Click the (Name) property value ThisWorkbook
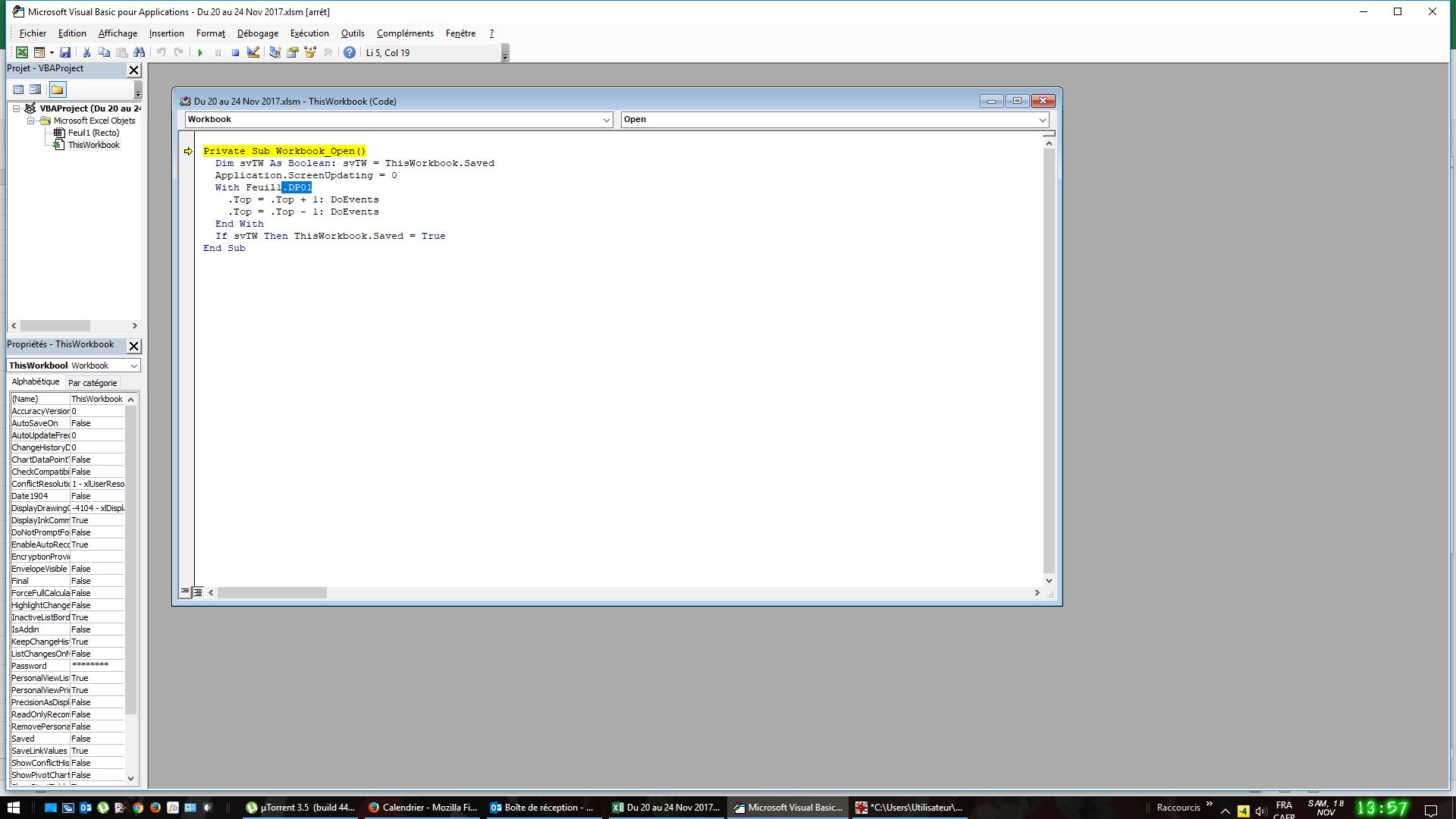Screen dimensions: 1456x819 (97, 399)
